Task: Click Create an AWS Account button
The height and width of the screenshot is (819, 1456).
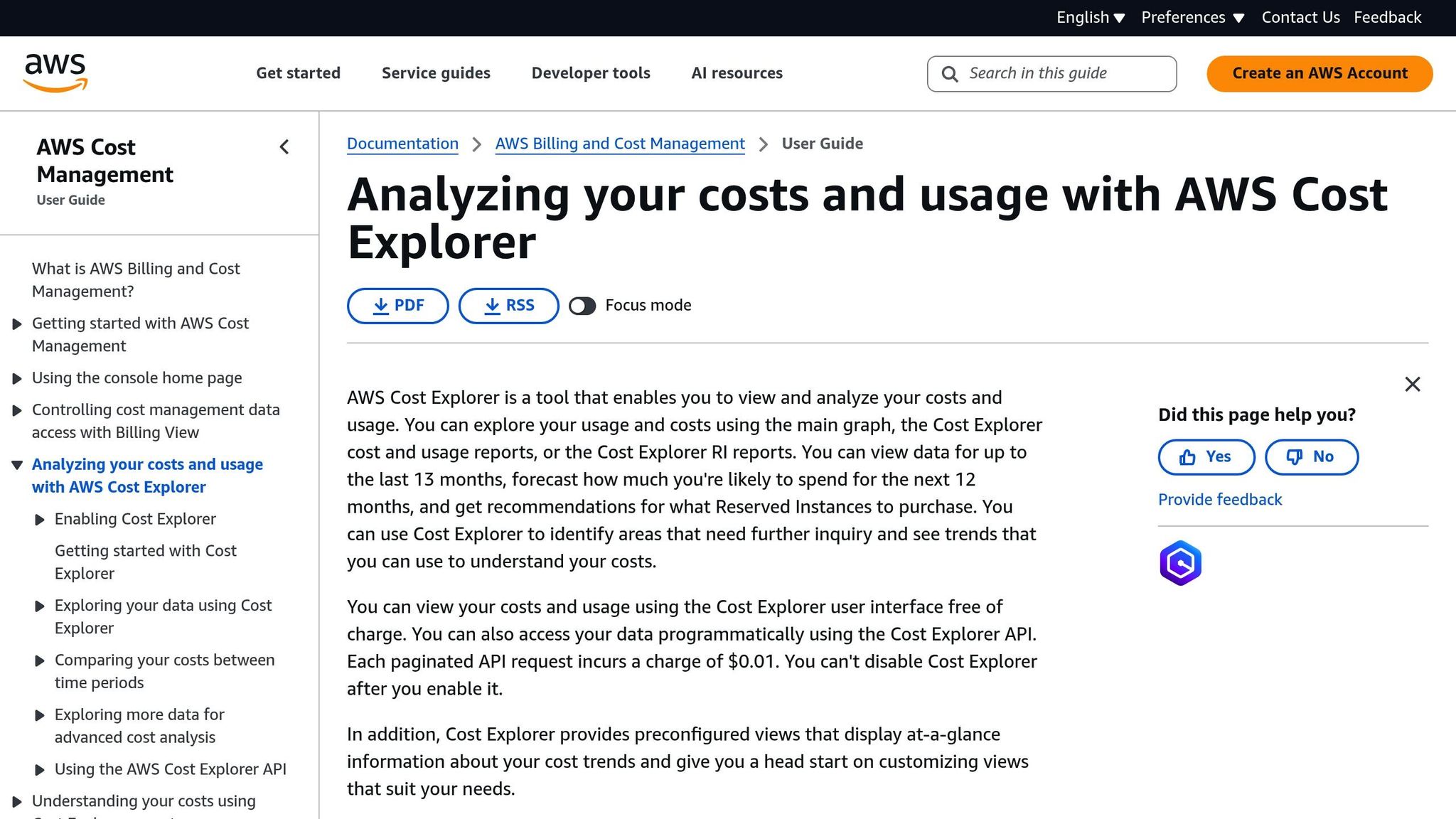Action: [x=1319, y=74]
